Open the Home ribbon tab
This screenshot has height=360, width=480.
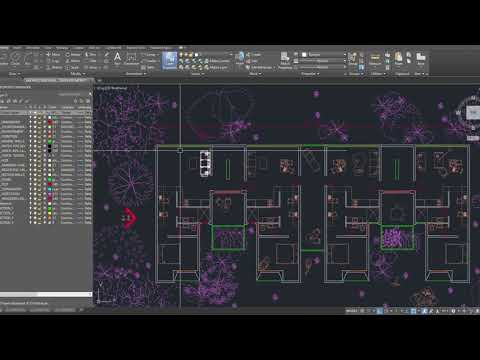4,48
